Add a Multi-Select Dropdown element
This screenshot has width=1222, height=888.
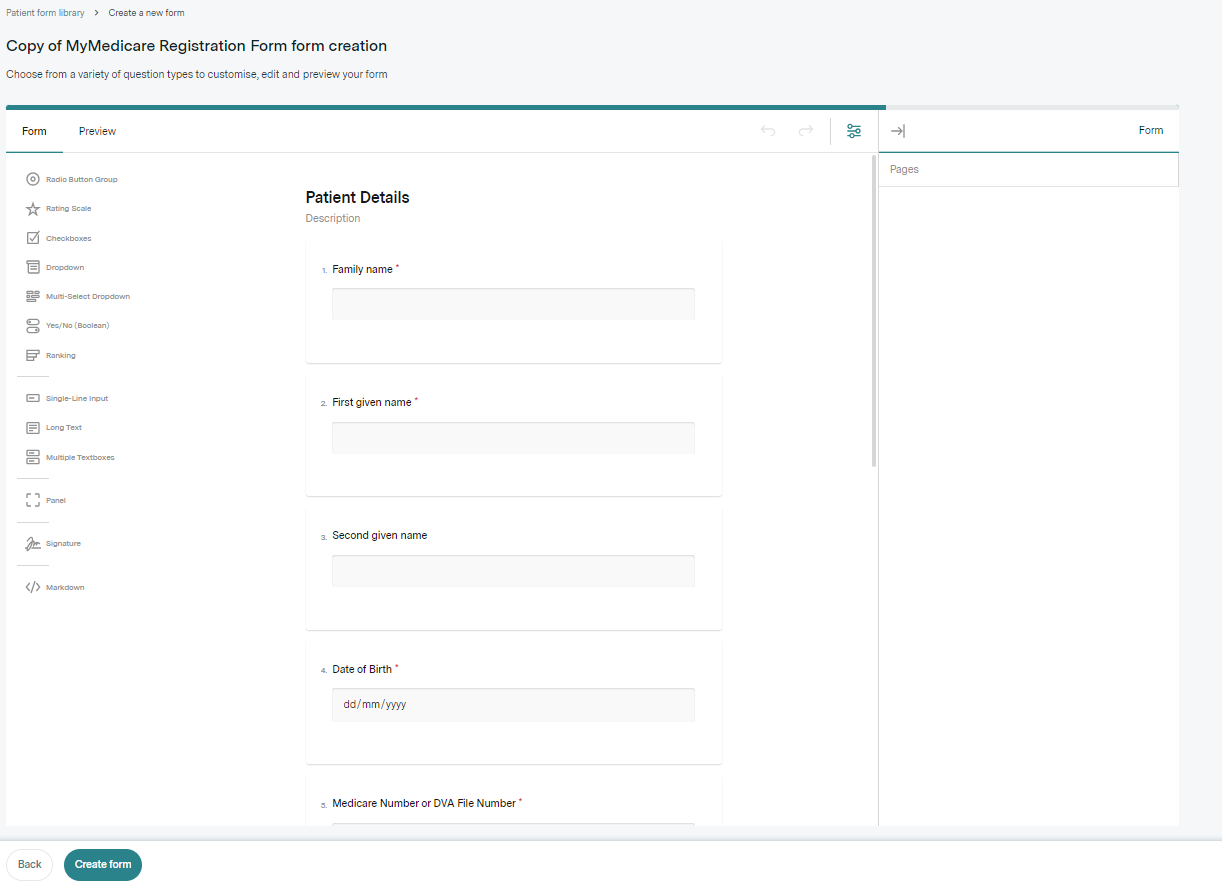point(87,297)
